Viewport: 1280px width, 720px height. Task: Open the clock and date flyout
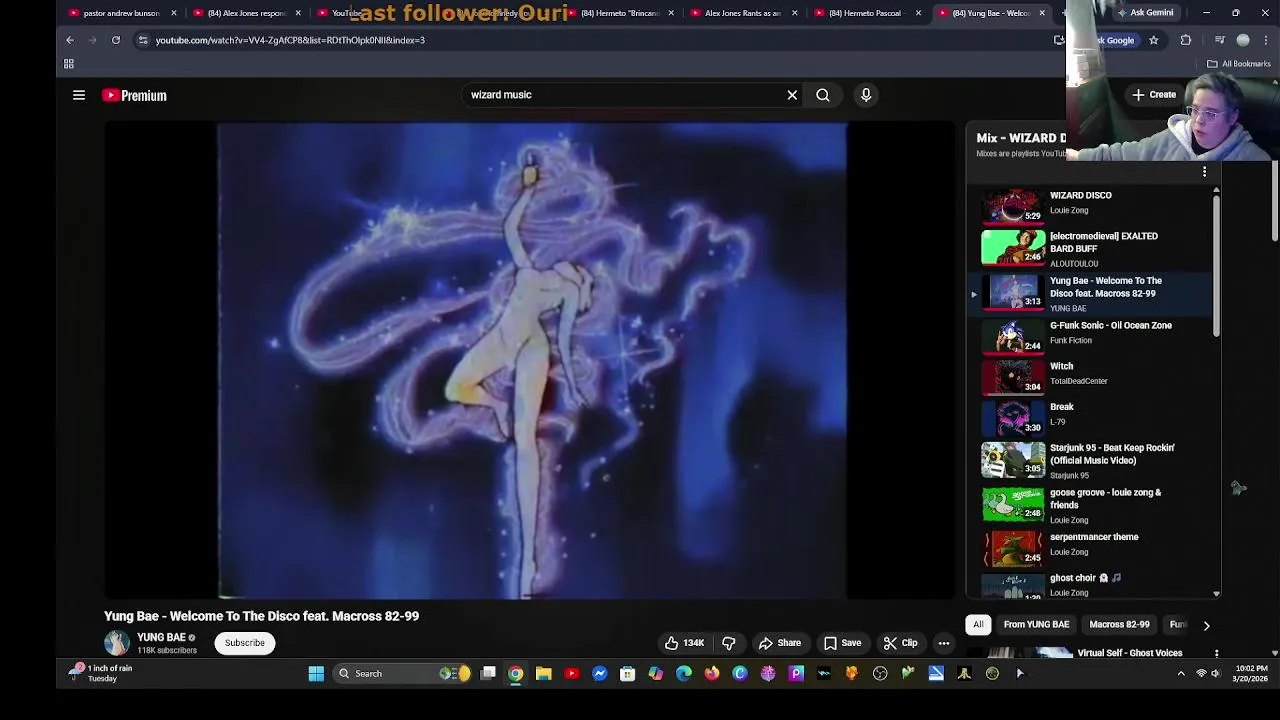tap(1251, 673)
